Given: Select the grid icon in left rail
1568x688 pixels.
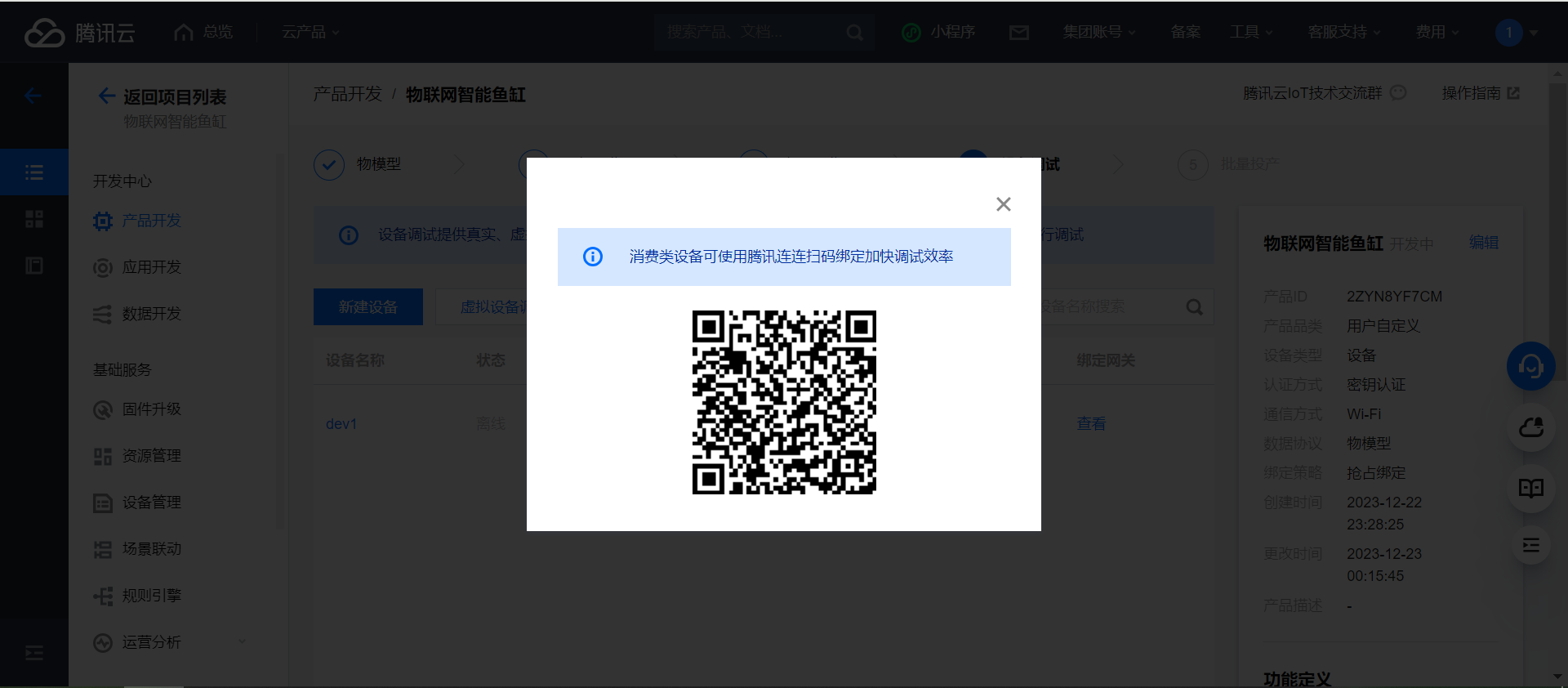Looking at the screenshot, I should coord(34,219).
